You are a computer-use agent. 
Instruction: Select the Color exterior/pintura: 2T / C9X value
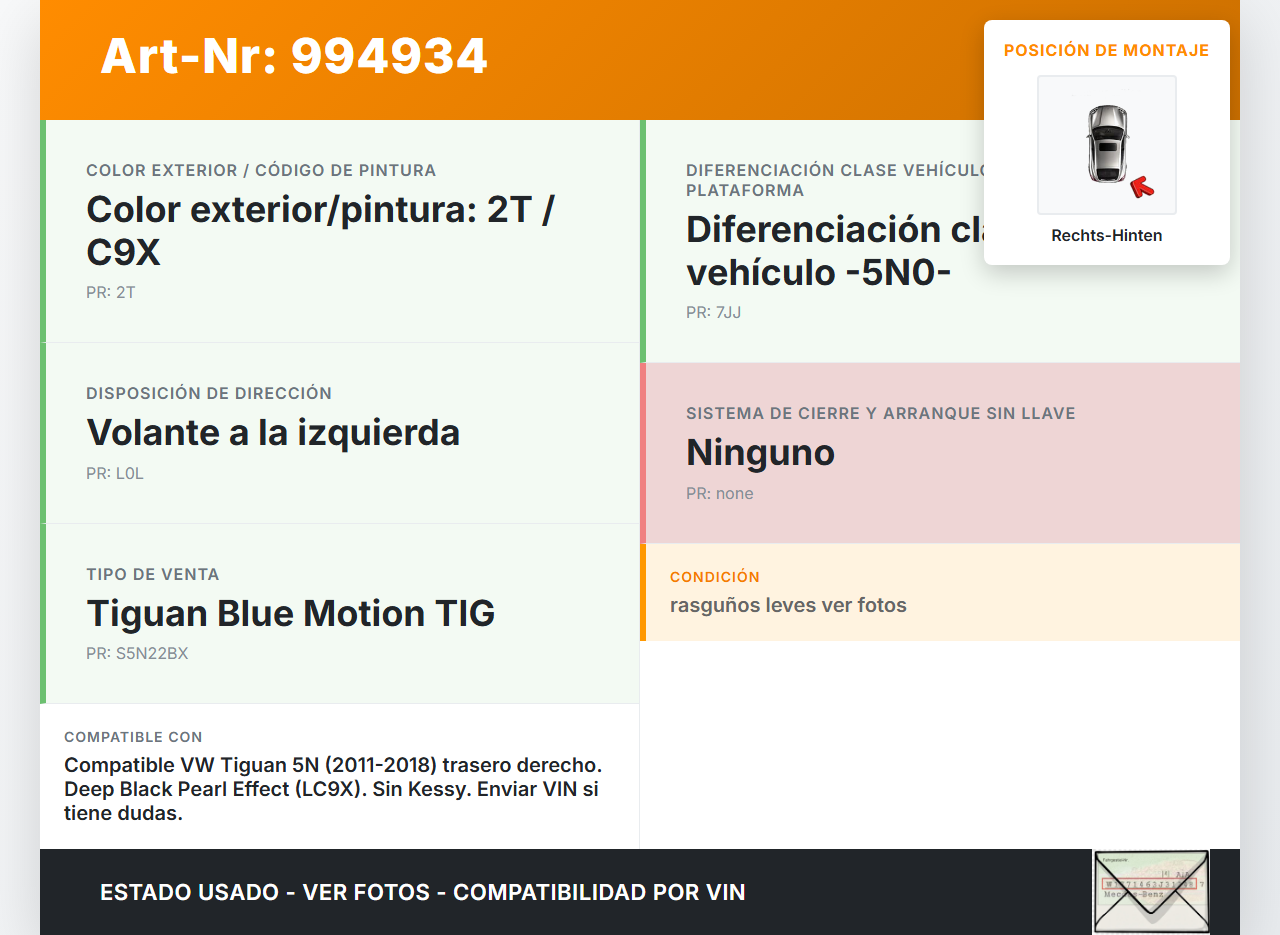click(321, 231)
